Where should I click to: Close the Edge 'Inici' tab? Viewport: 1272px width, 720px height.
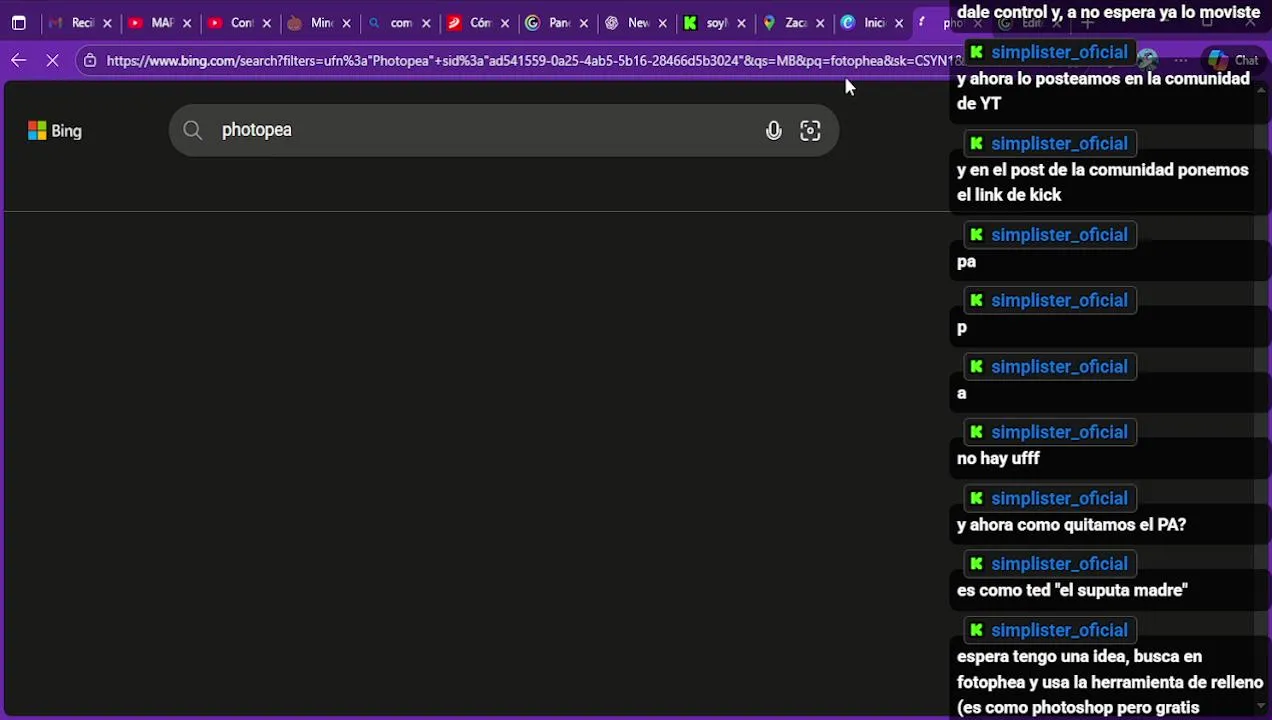click(x=898, y=23)
